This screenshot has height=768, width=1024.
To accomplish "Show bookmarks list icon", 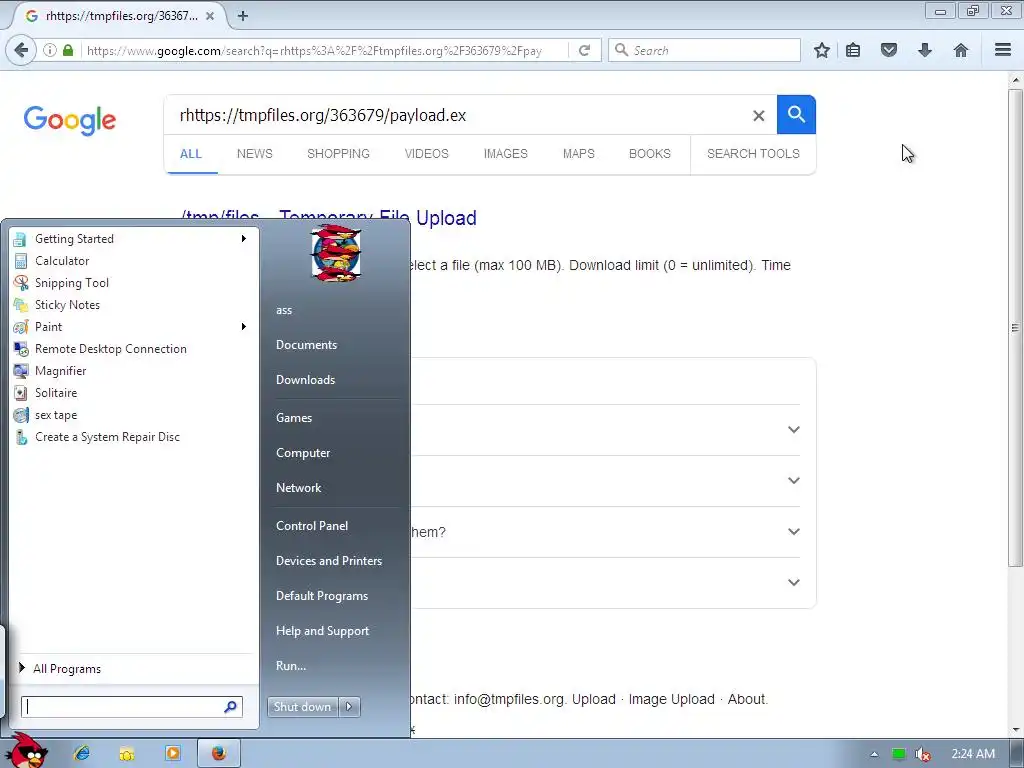I will tap(853, 50).
